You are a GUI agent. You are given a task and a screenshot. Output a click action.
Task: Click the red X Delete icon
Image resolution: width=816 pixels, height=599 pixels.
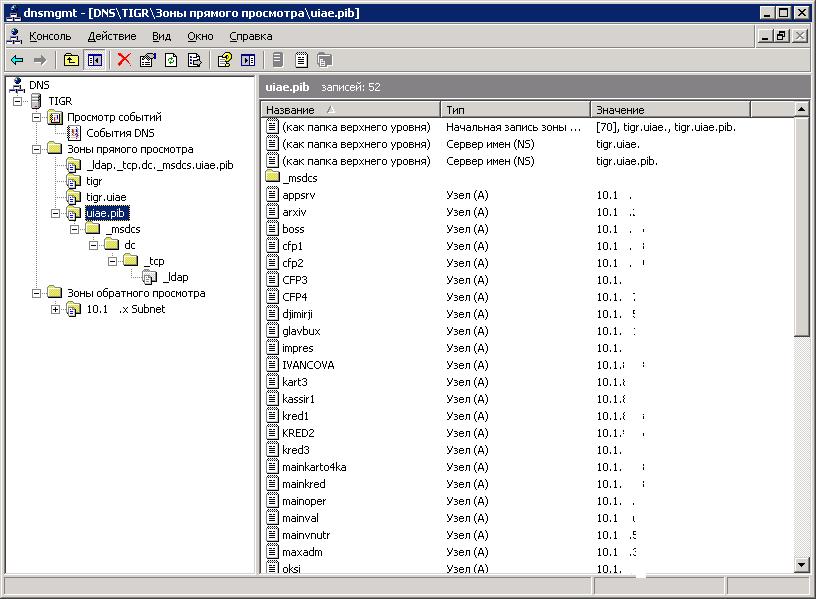124,60
